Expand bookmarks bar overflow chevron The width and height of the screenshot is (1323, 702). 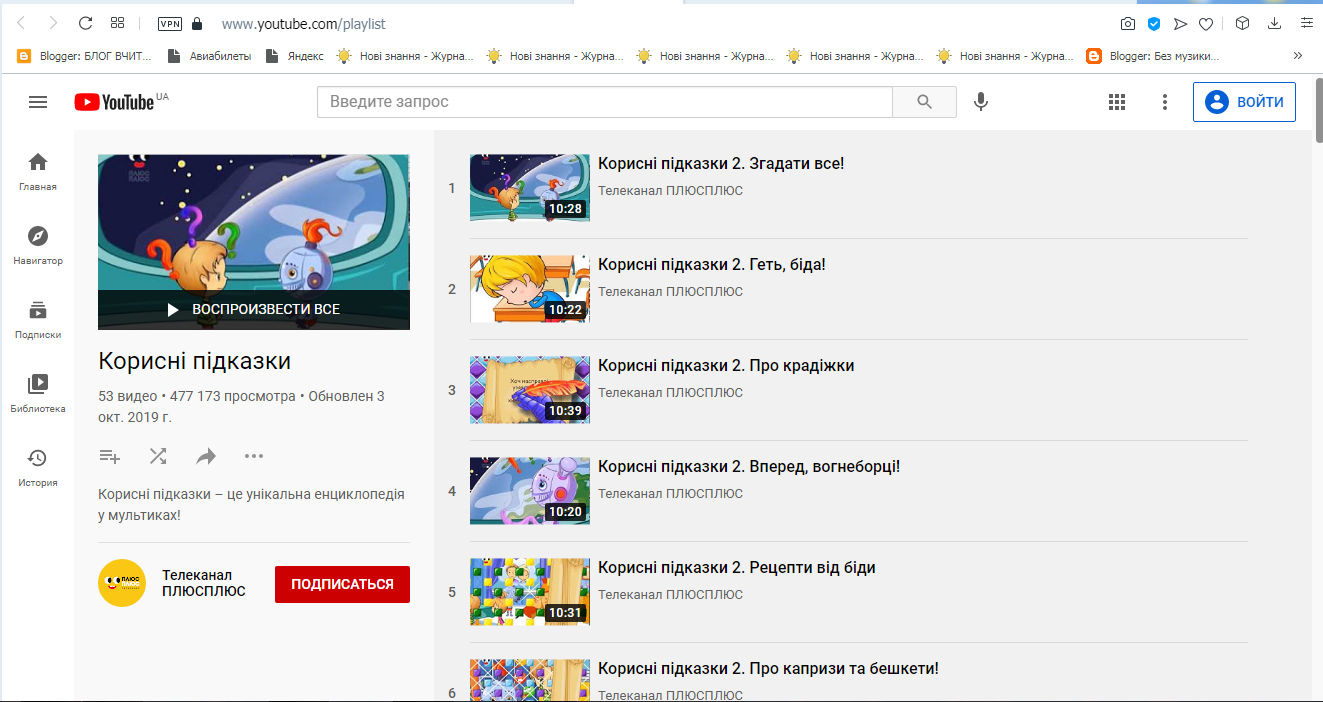tap(1298, 56)
